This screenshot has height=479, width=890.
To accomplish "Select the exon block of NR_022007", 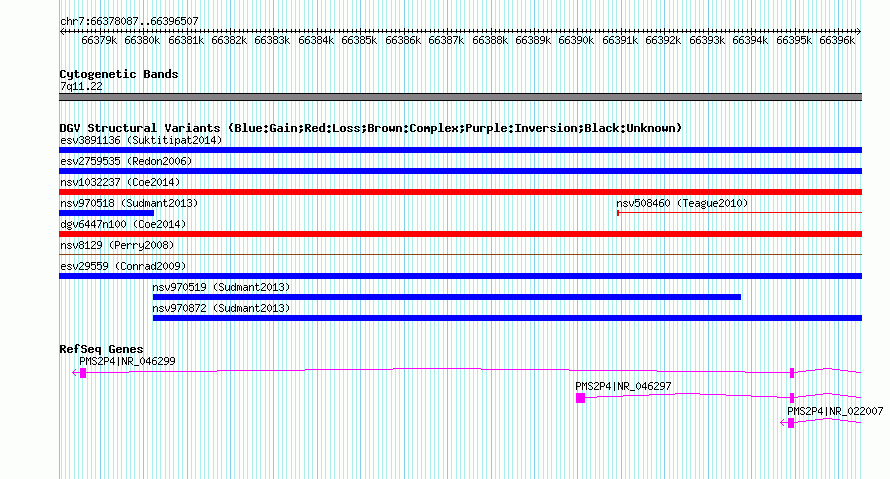I will 791,423.
